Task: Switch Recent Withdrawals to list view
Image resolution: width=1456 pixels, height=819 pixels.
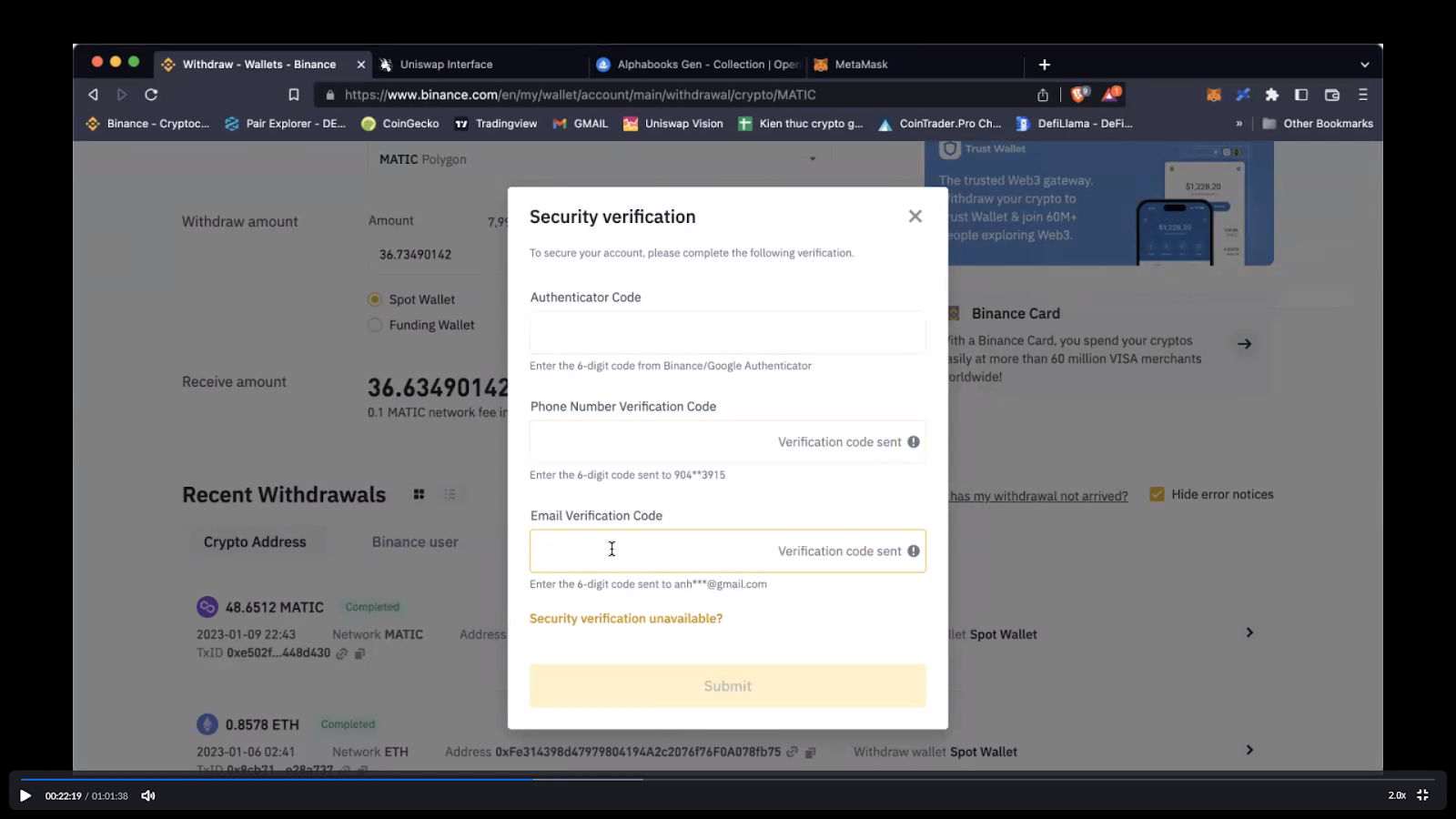Action: pos(450,494)
